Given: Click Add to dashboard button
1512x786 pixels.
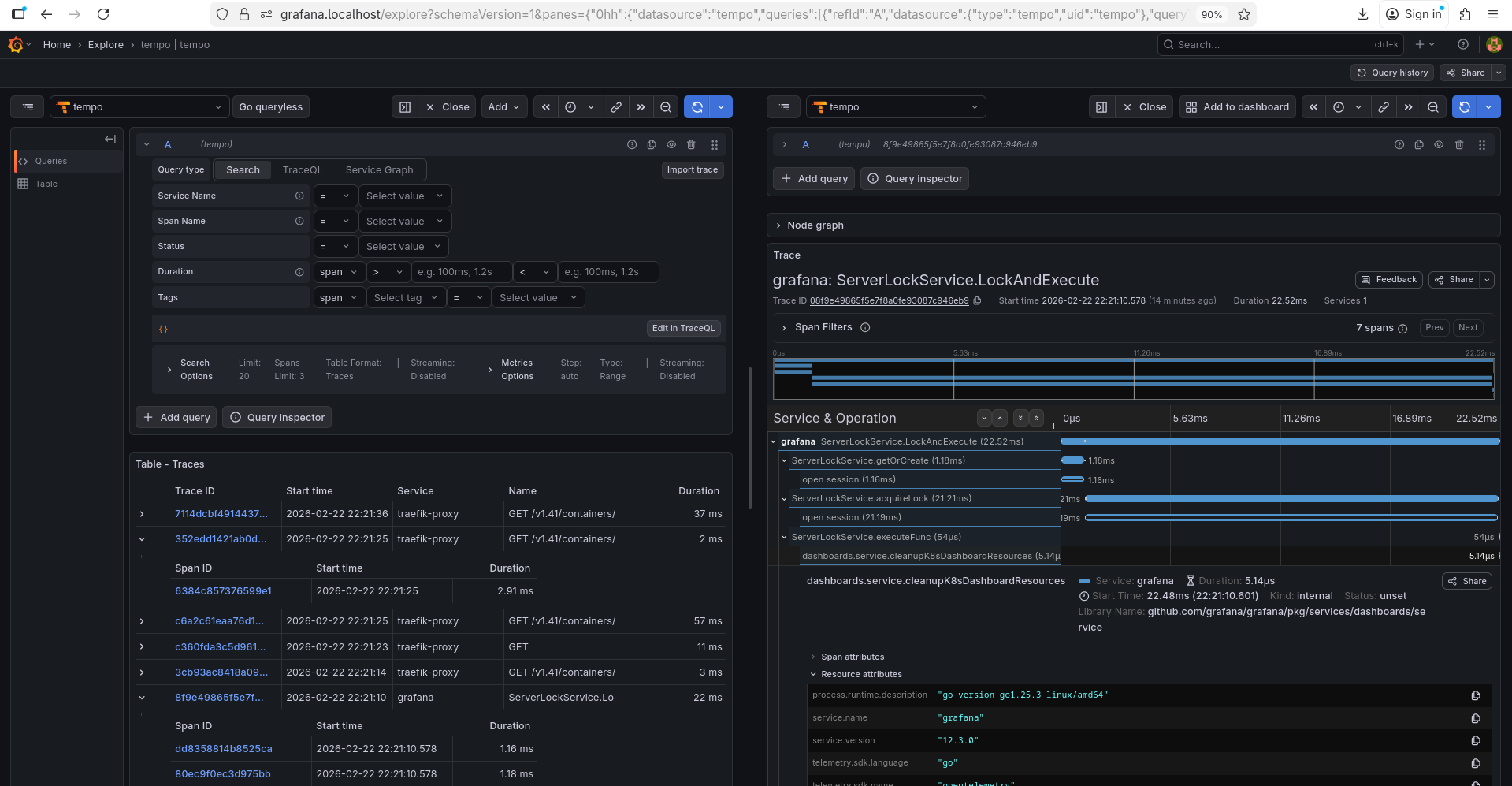Looking at the screenshot, I should (1238, 107).
